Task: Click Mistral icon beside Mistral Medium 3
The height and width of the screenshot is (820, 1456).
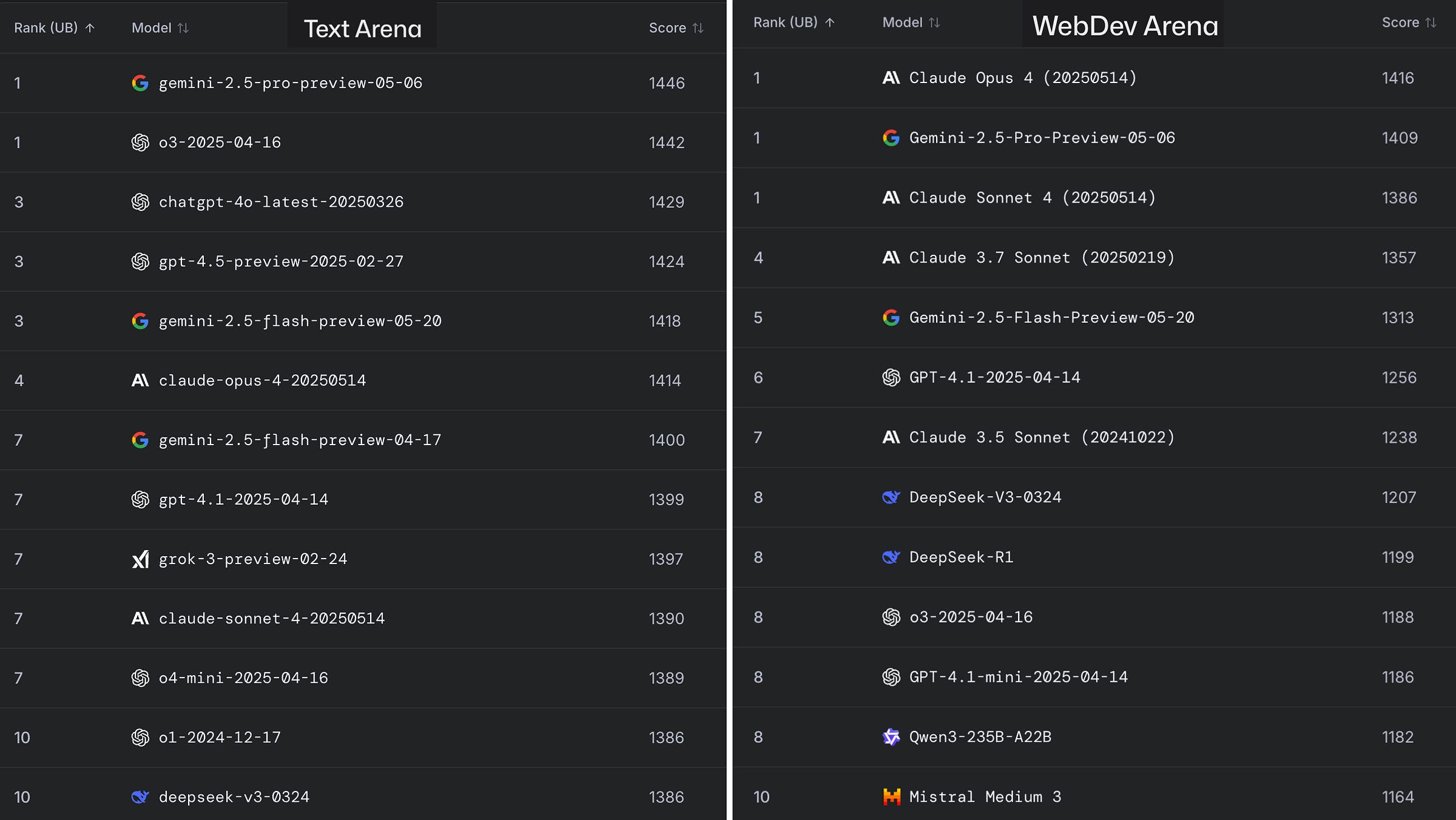Action: (x=891, y=796)
